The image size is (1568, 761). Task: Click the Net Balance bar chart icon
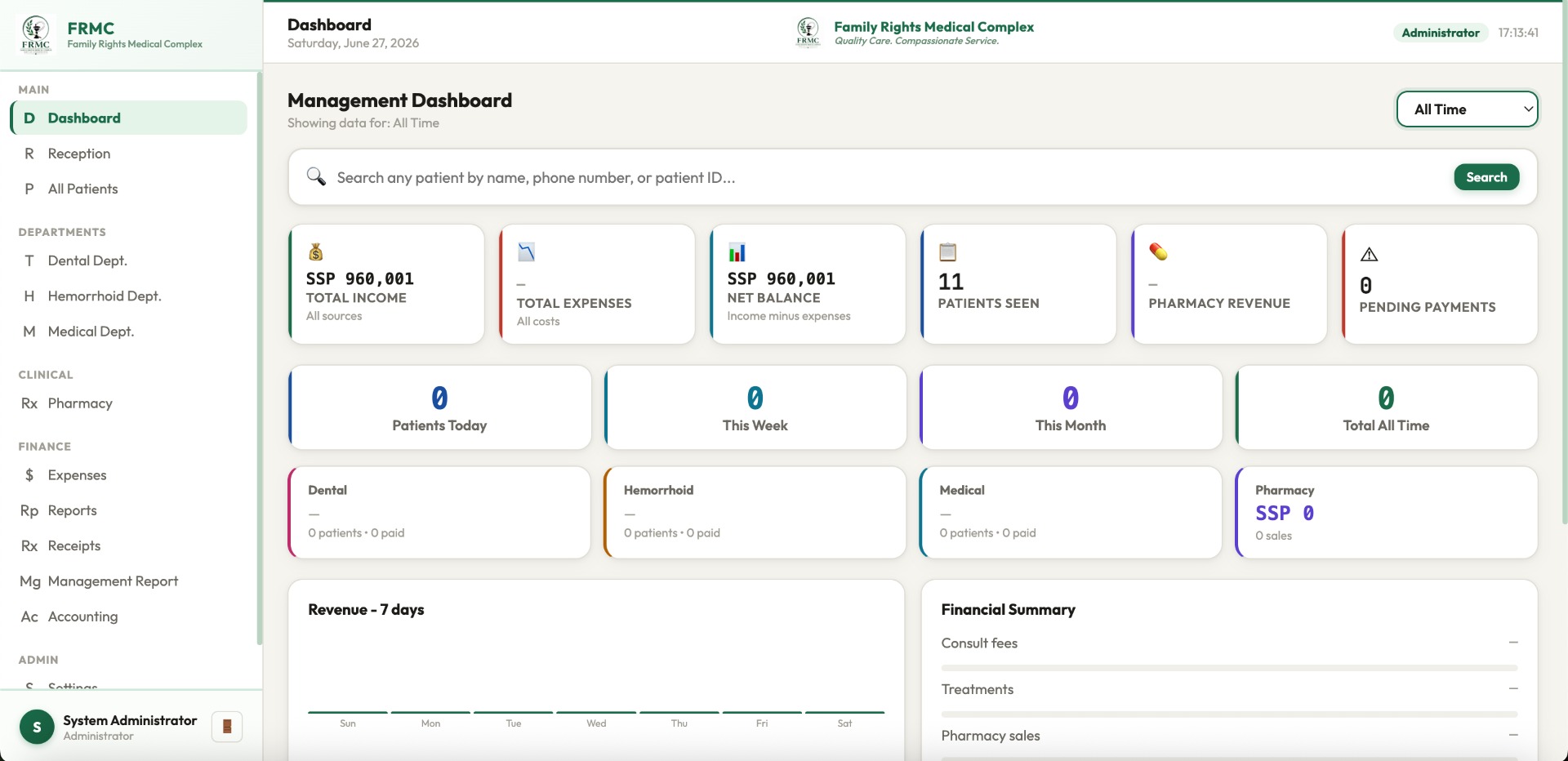(x=737, y=251)
